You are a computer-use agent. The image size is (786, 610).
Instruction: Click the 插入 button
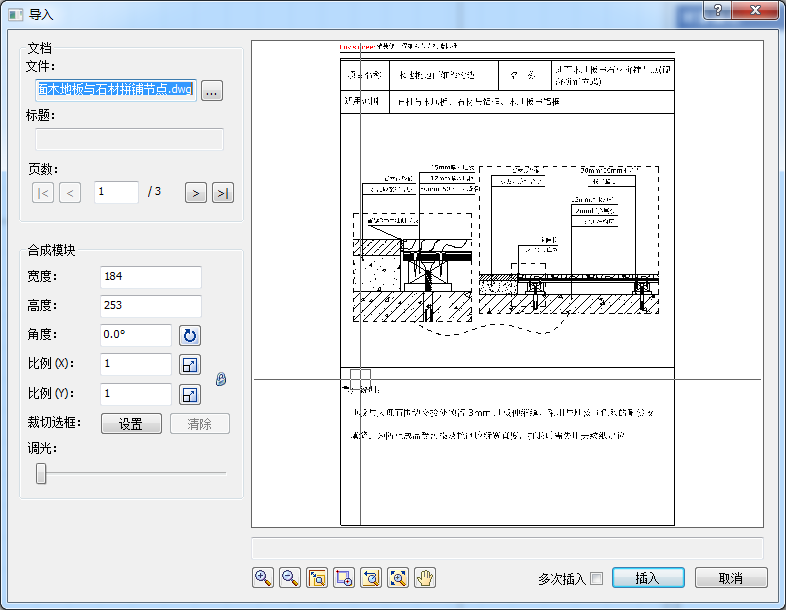point(648,578)
